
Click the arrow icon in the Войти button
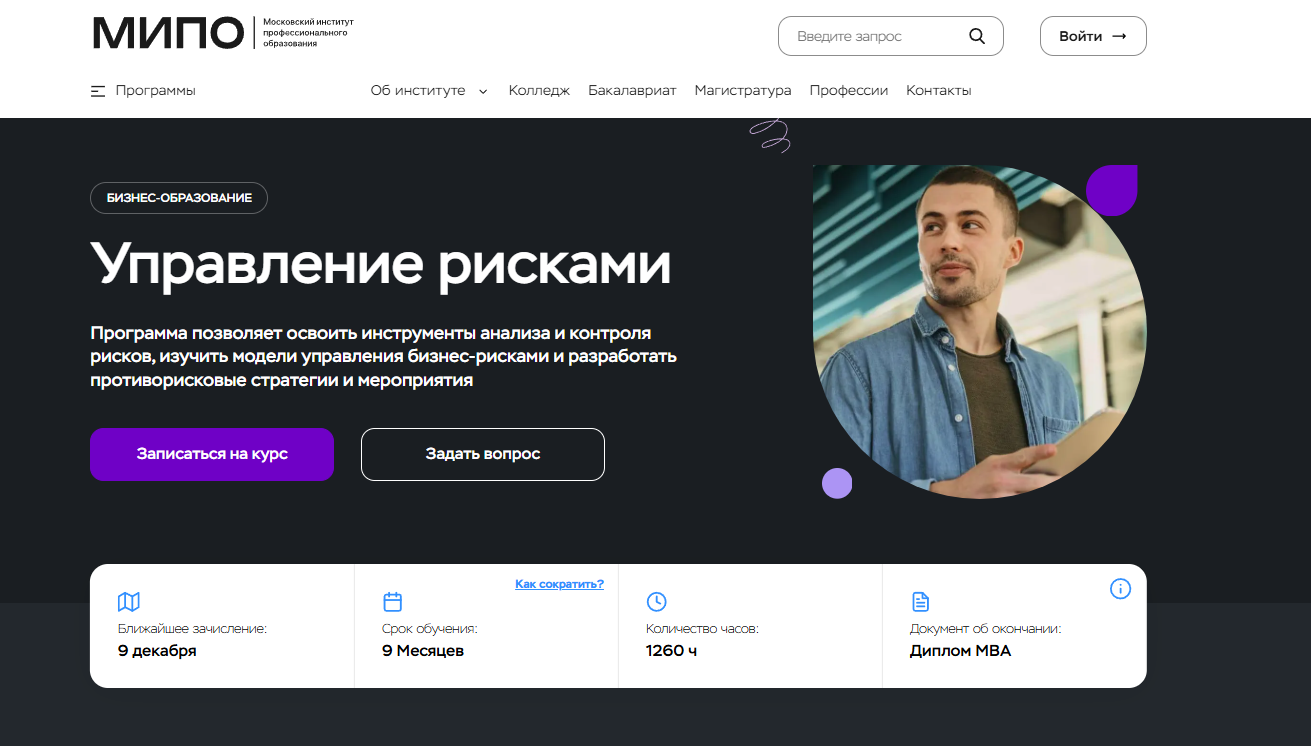(x=1119, y=36)
